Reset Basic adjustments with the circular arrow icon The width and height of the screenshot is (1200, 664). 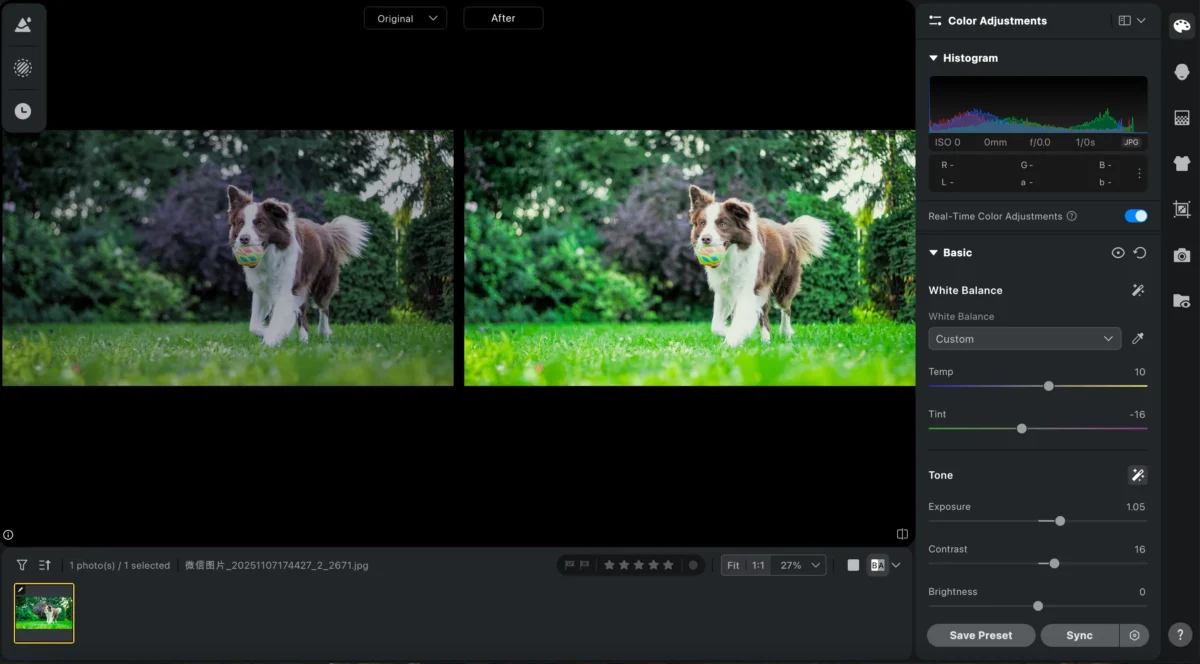(1140, 253)
